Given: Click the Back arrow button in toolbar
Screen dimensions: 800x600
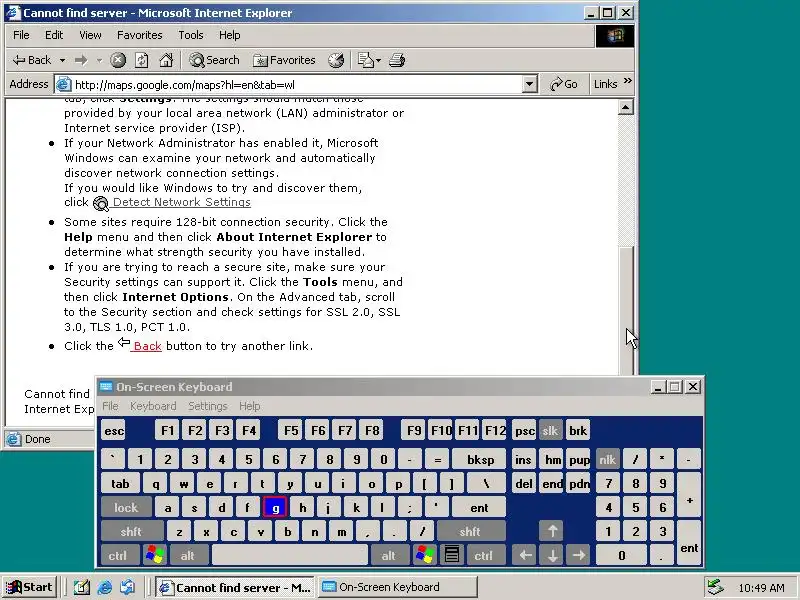Looking at the screenshot, I should coord(32,60).
